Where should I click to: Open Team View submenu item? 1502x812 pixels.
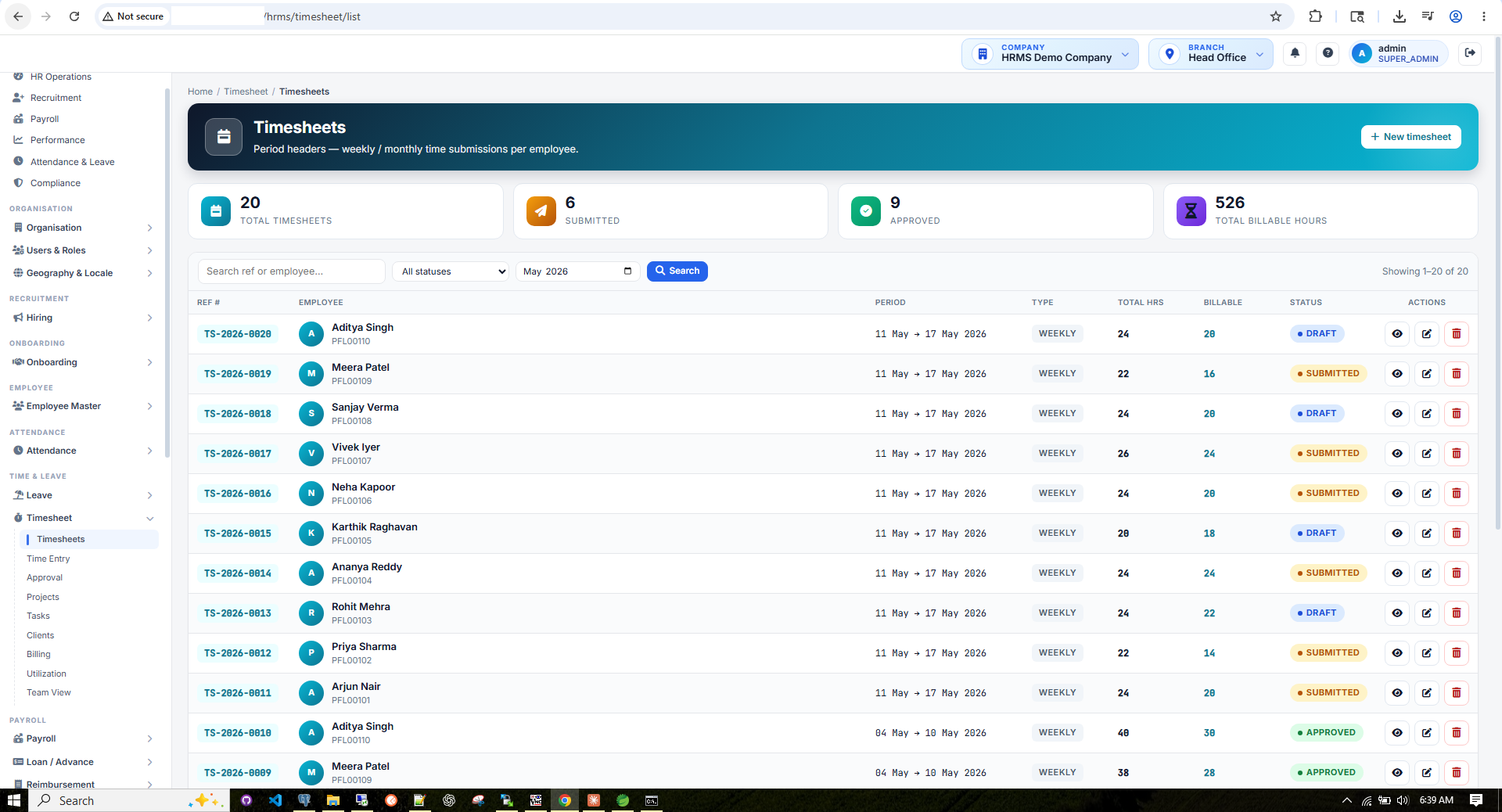[49, 692]
